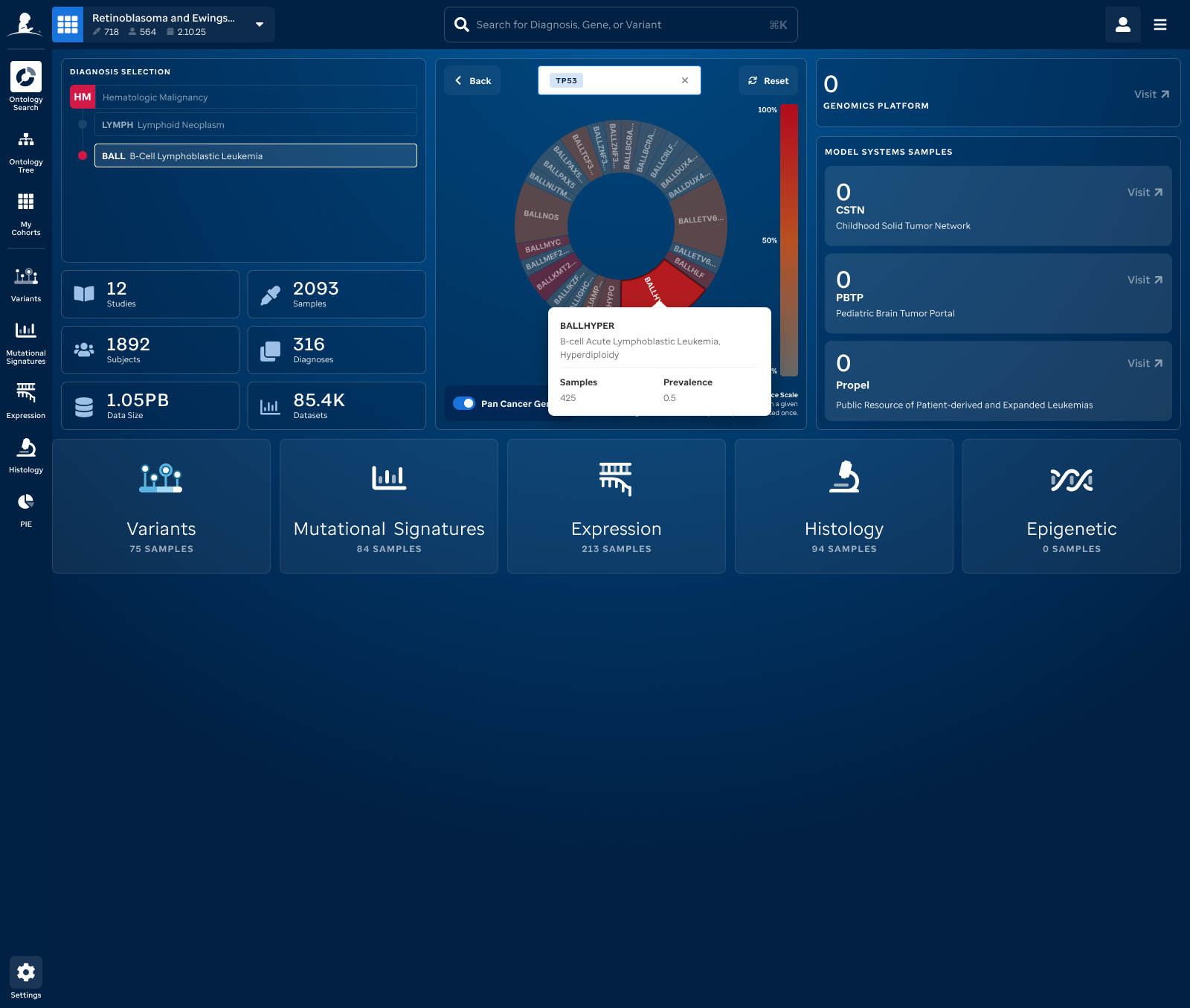Open the Epigenetic card
Image resolution: width=1190 pixels, height=1008 pixels.
[x=1071, y=506]
